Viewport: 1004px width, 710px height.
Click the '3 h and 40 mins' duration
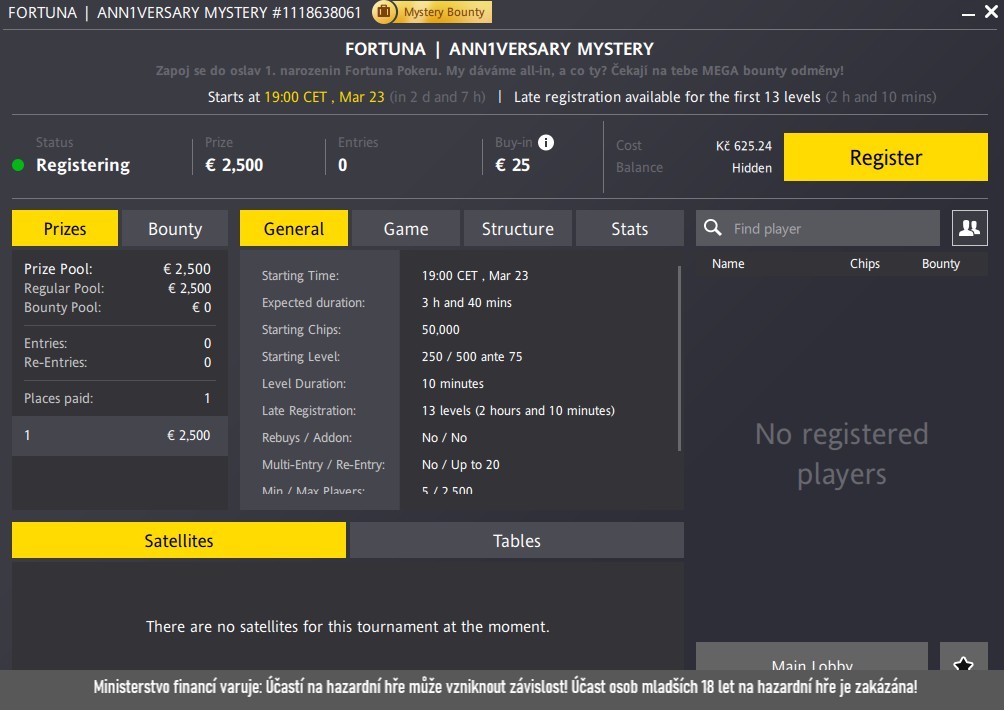(467, 302)
